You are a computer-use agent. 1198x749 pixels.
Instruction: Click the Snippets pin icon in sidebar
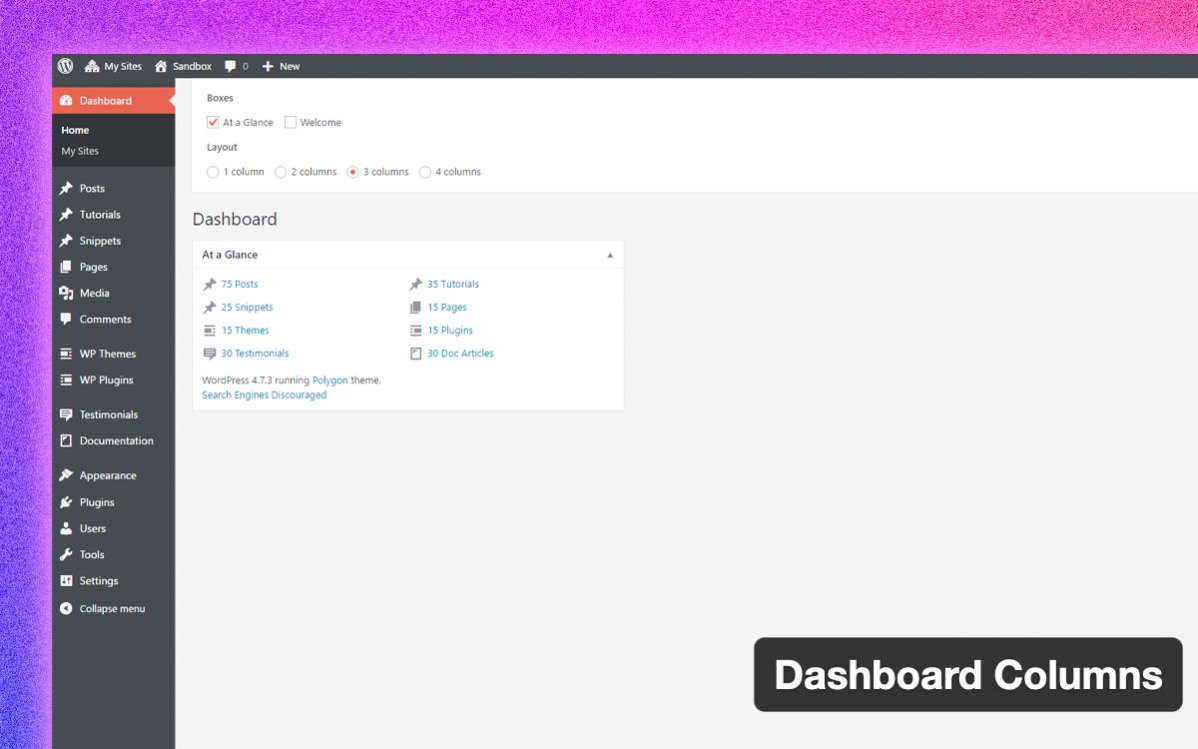coord(66,241)
